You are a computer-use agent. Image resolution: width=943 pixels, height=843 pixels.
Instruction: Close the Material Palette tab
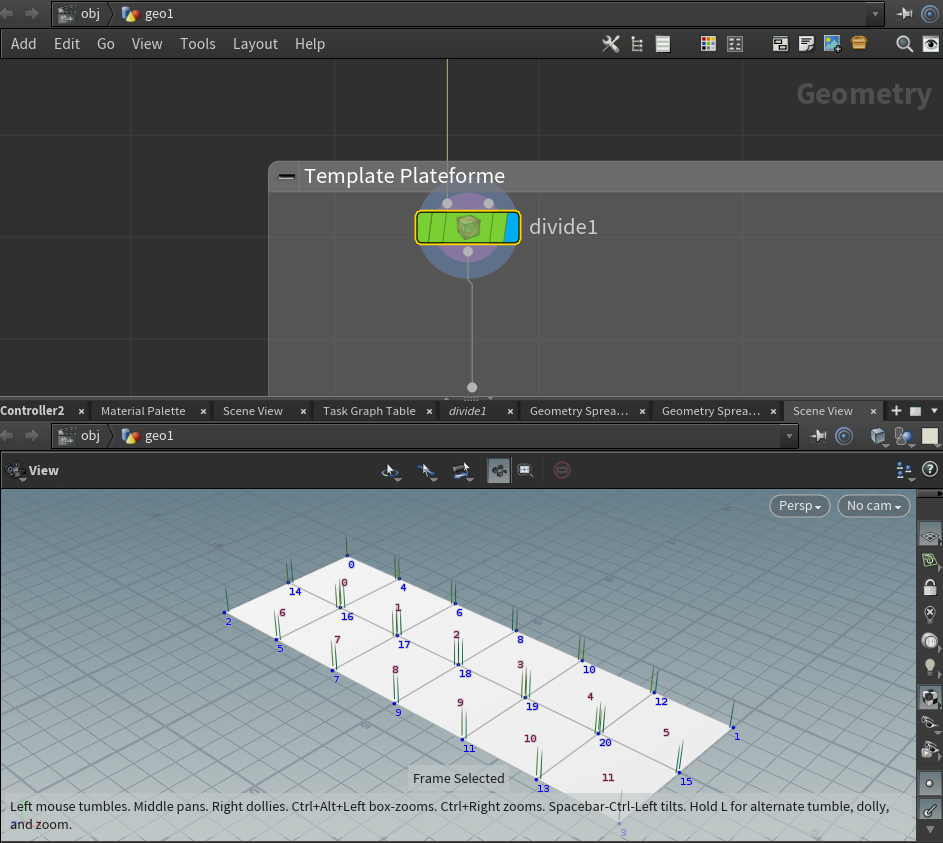click(x=203, y=411)
